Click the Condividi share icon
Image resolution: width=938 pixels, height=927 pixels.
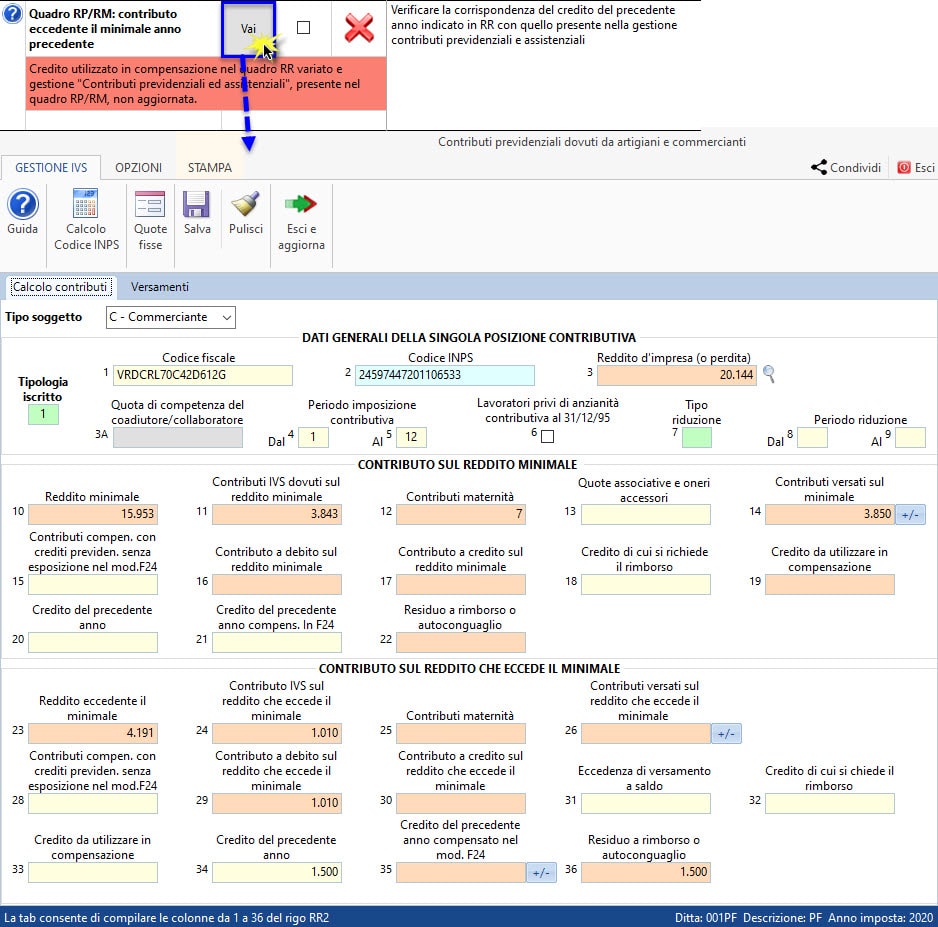[819, 168]
